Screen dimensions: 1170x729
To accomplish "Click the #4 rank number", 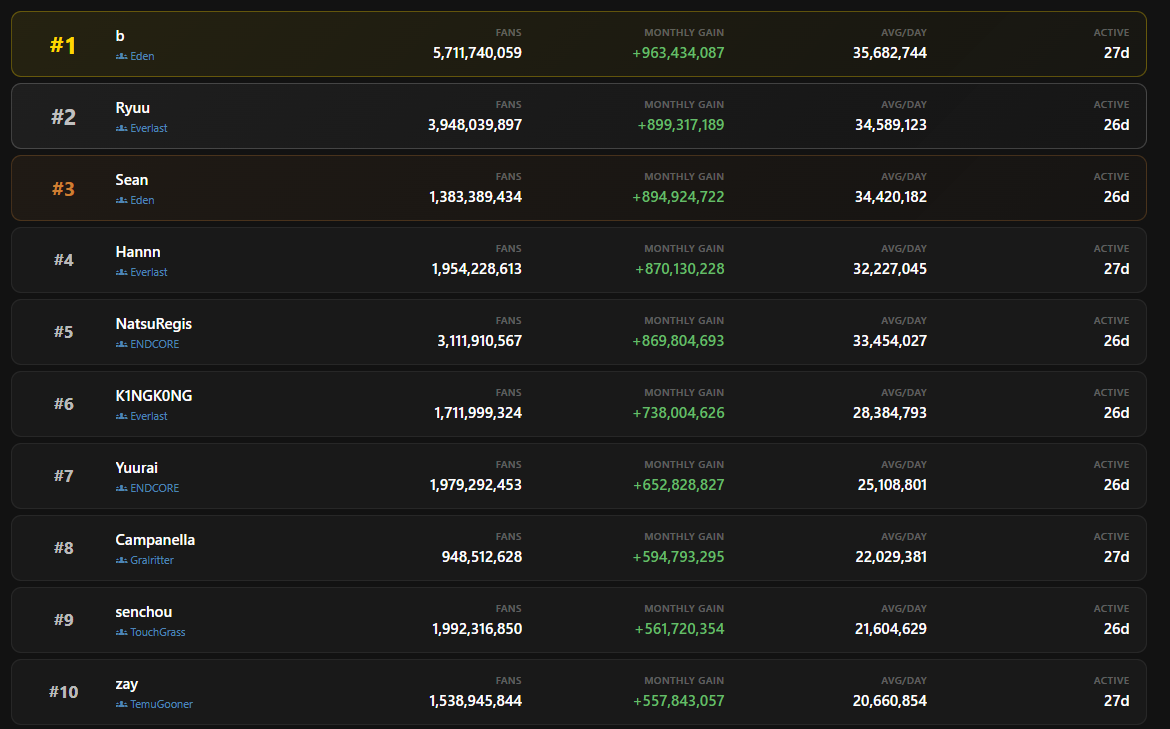I will coord(63,260).
